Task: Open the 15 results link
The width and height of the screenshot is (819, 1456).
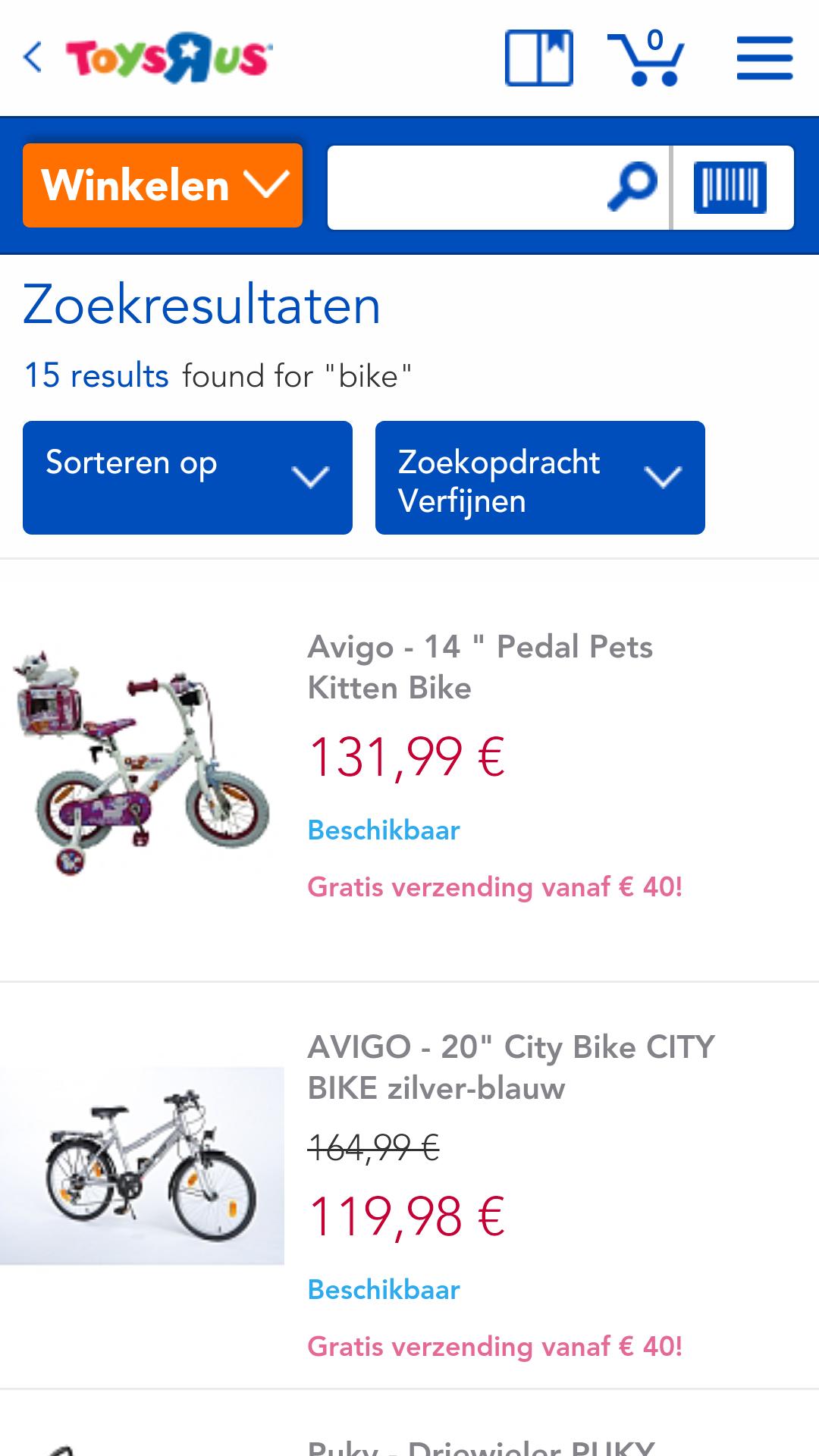Action: click(96, 373)
